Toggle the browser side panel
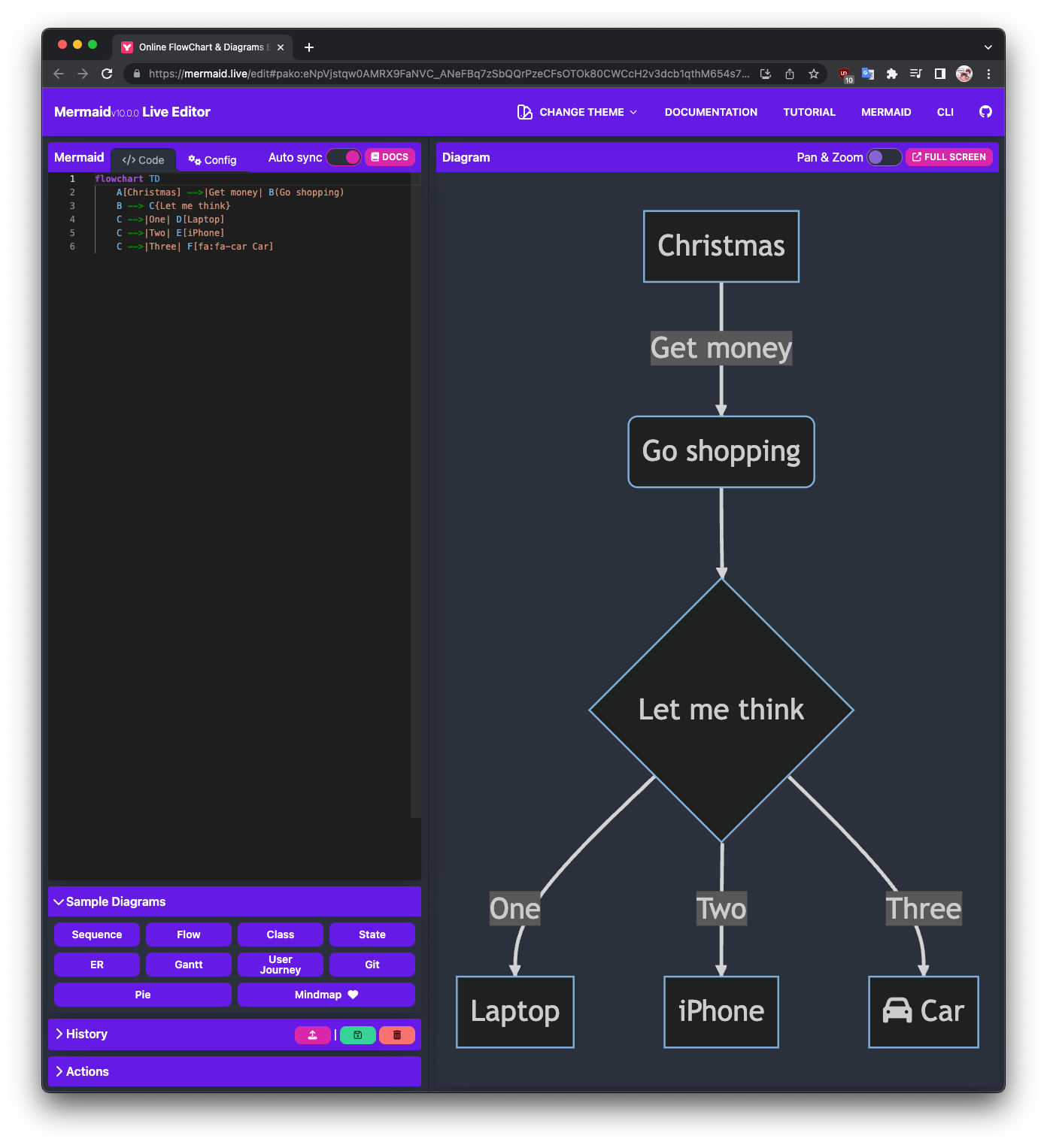 [x=940, y=74]
